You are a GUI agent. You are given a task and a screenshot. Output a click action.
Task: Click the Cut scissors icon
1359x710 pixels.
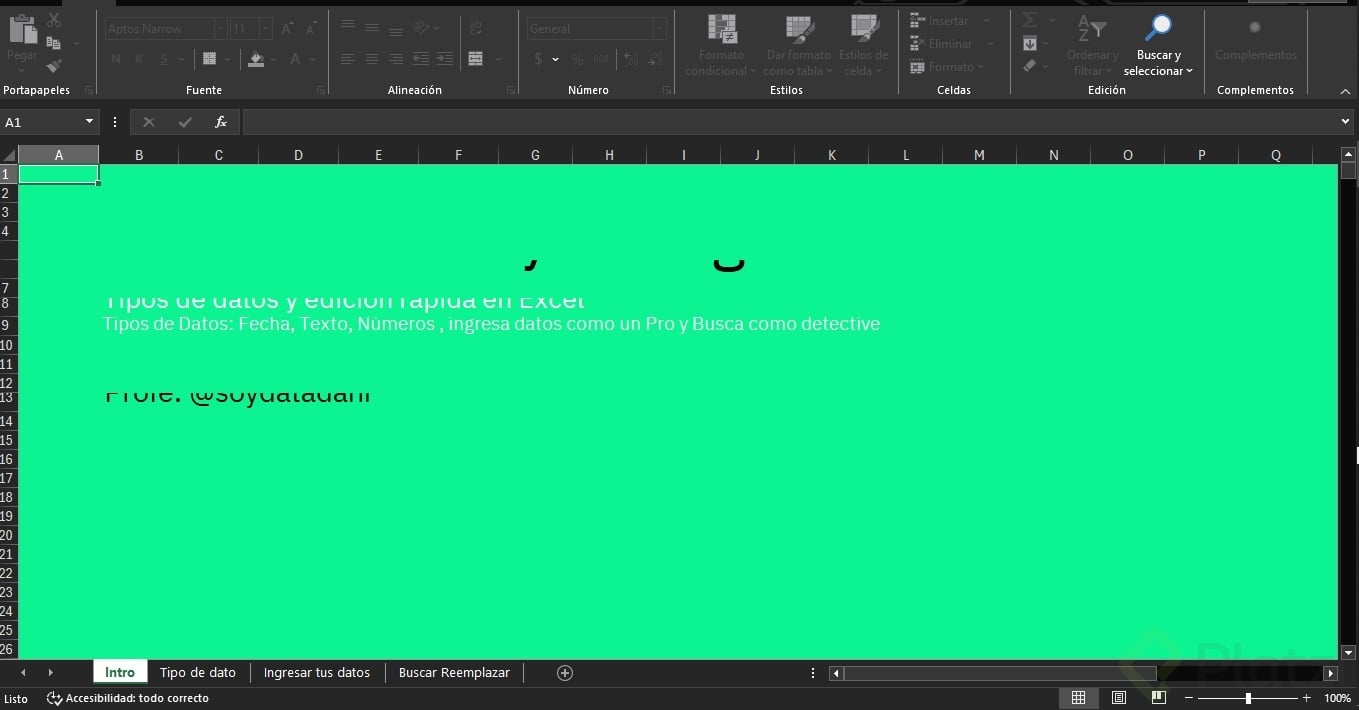54,21
